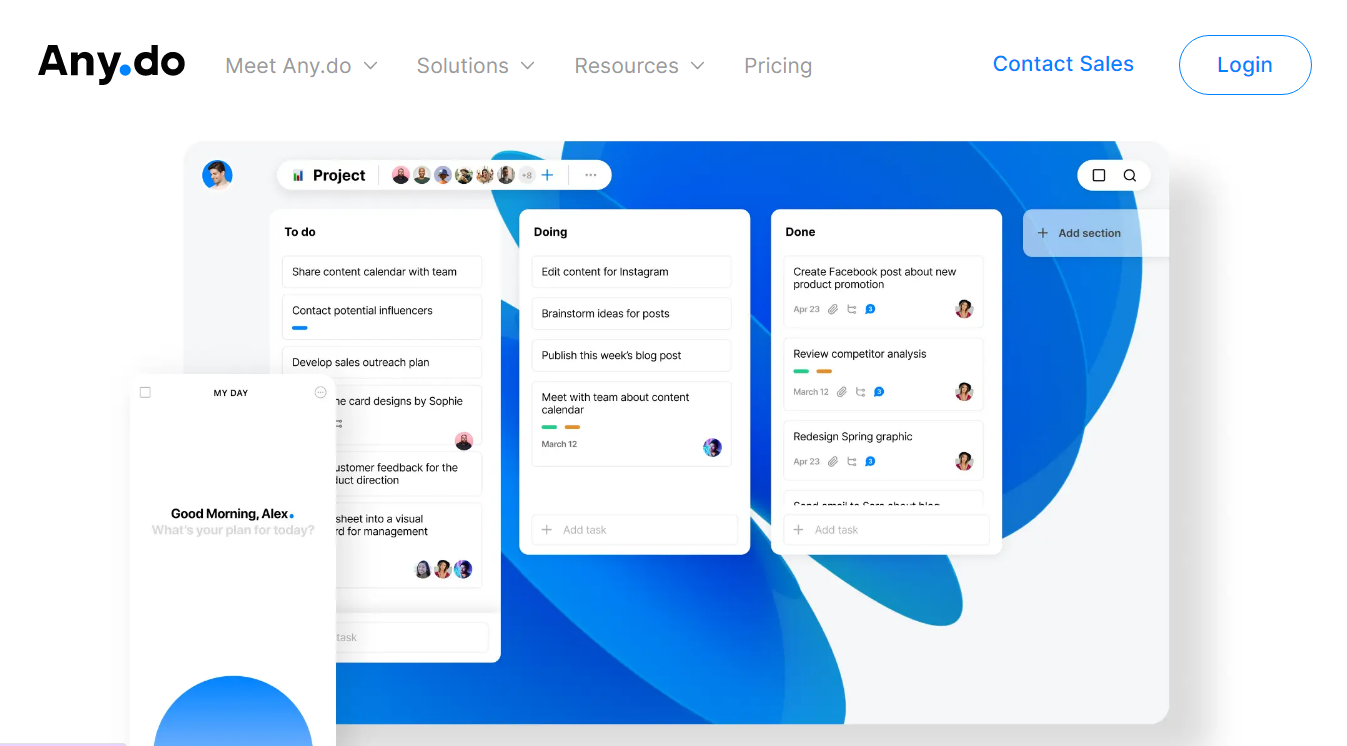The width and height of the screenshot is (1347, 746).
Task: Click the orange tag on Meet with team card
Action: pos(572,427)
